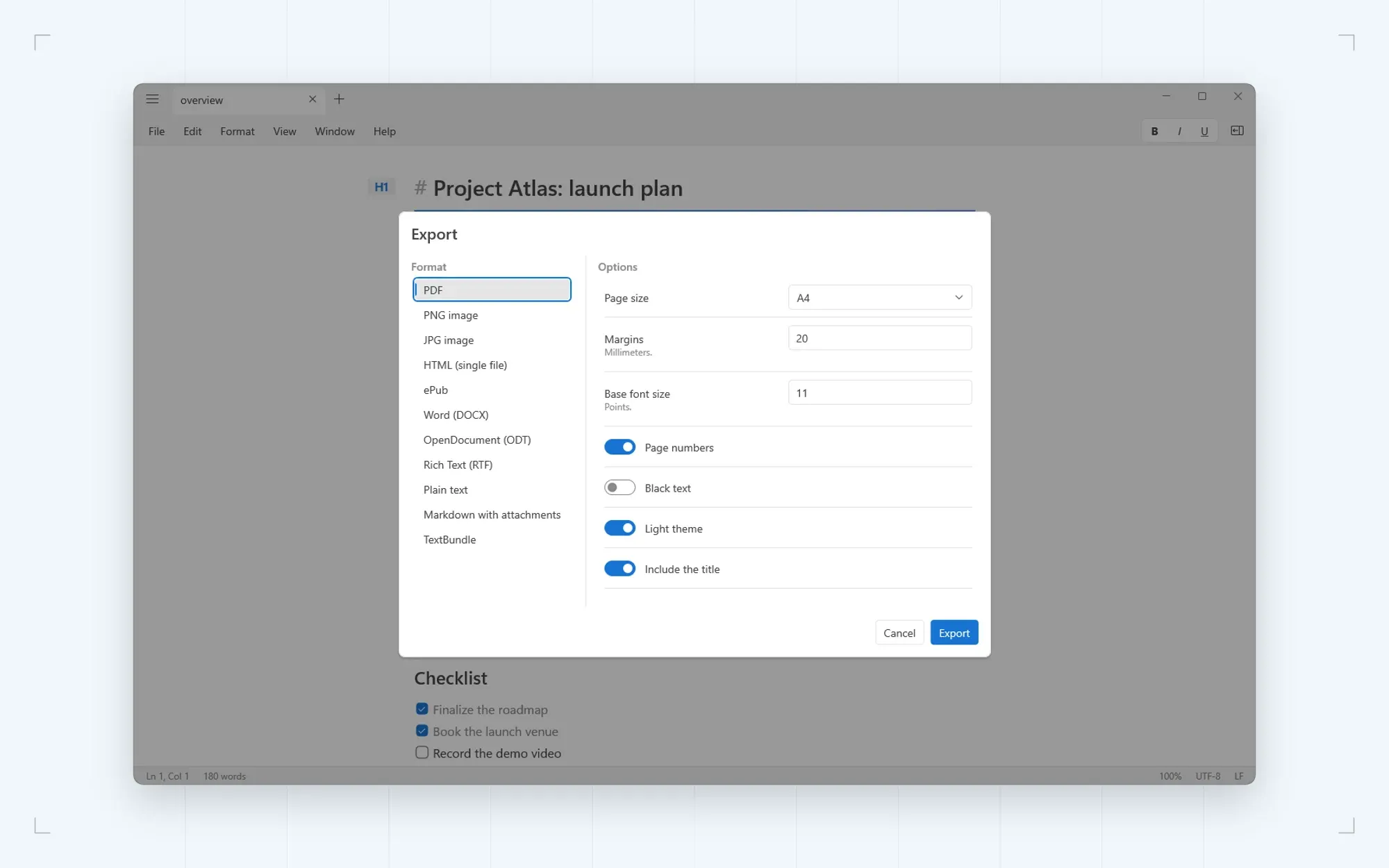Toggle bold formatting
The height and width of the screenshot is (868, 1389).
pyautogui.click(x=1154, y=131)
